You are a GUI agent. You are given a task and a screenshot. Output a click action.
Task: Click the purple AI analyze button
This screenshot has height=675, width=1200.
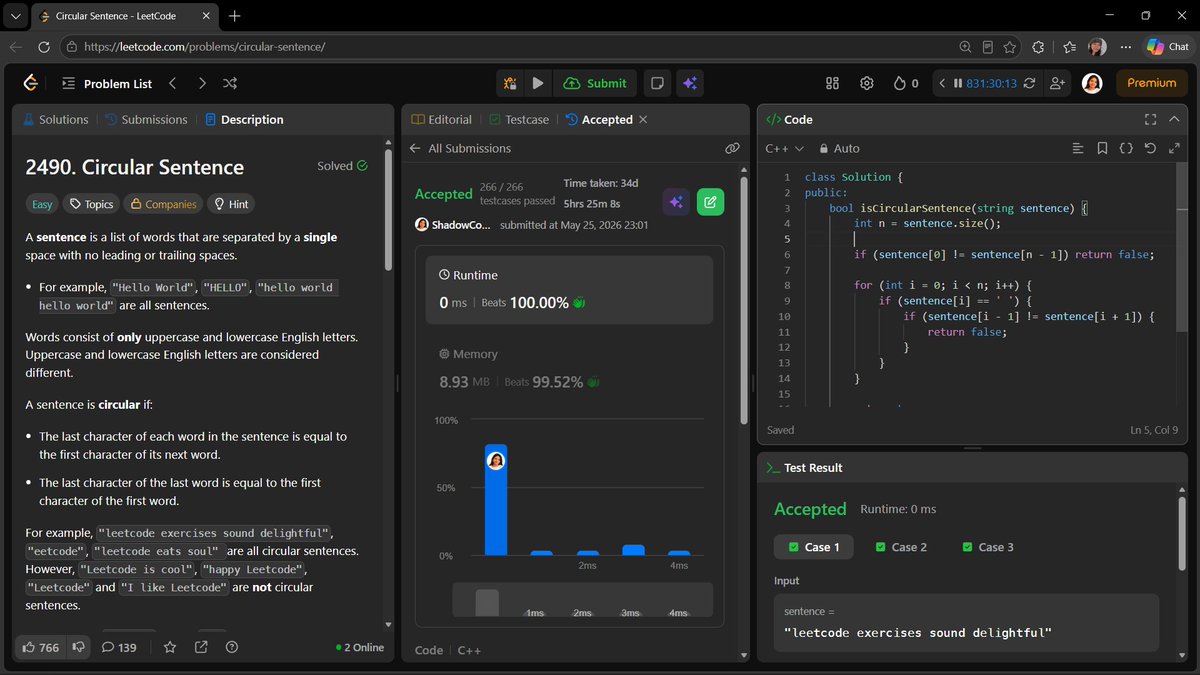(x=676, y=202)
